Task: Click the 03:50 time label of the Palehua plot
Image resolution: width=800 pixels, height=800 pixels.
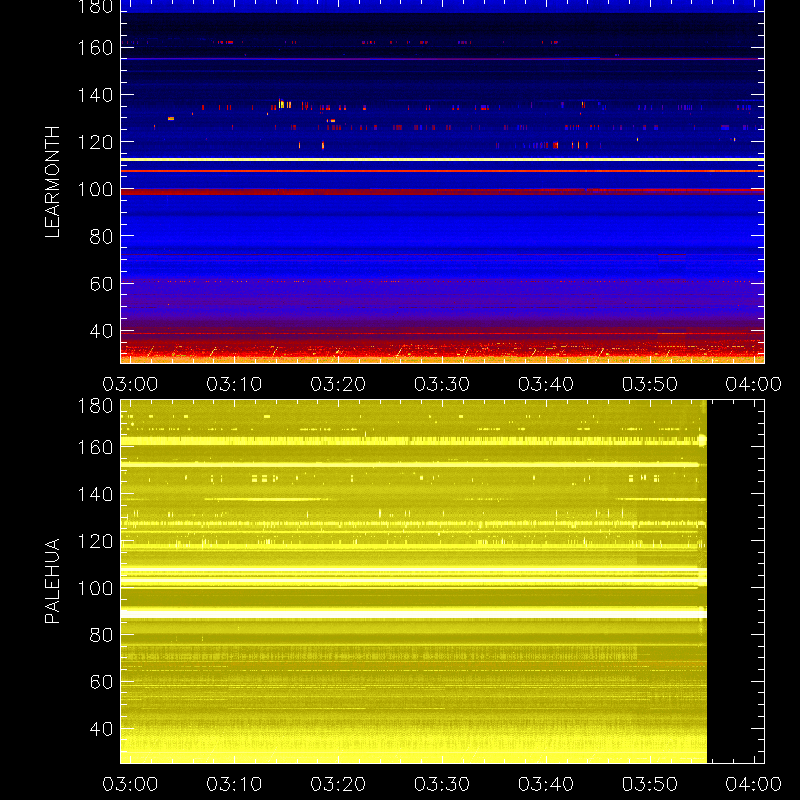Action: pos(649,784)
